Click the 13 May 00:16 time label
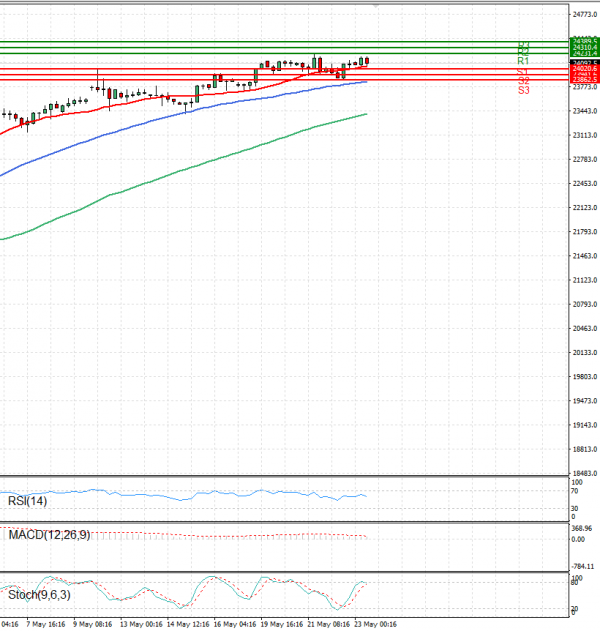Screen dimensions: 600x631 click(x=141, y=625)
